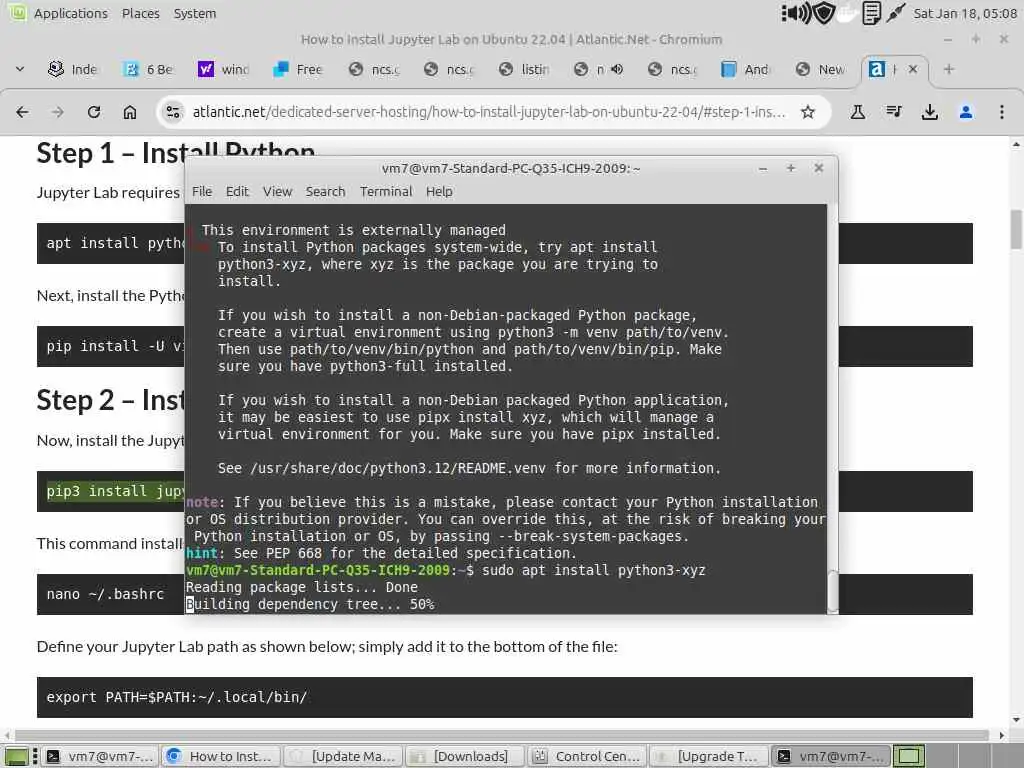Open the Chromium downloads icon

coord(929,112)
